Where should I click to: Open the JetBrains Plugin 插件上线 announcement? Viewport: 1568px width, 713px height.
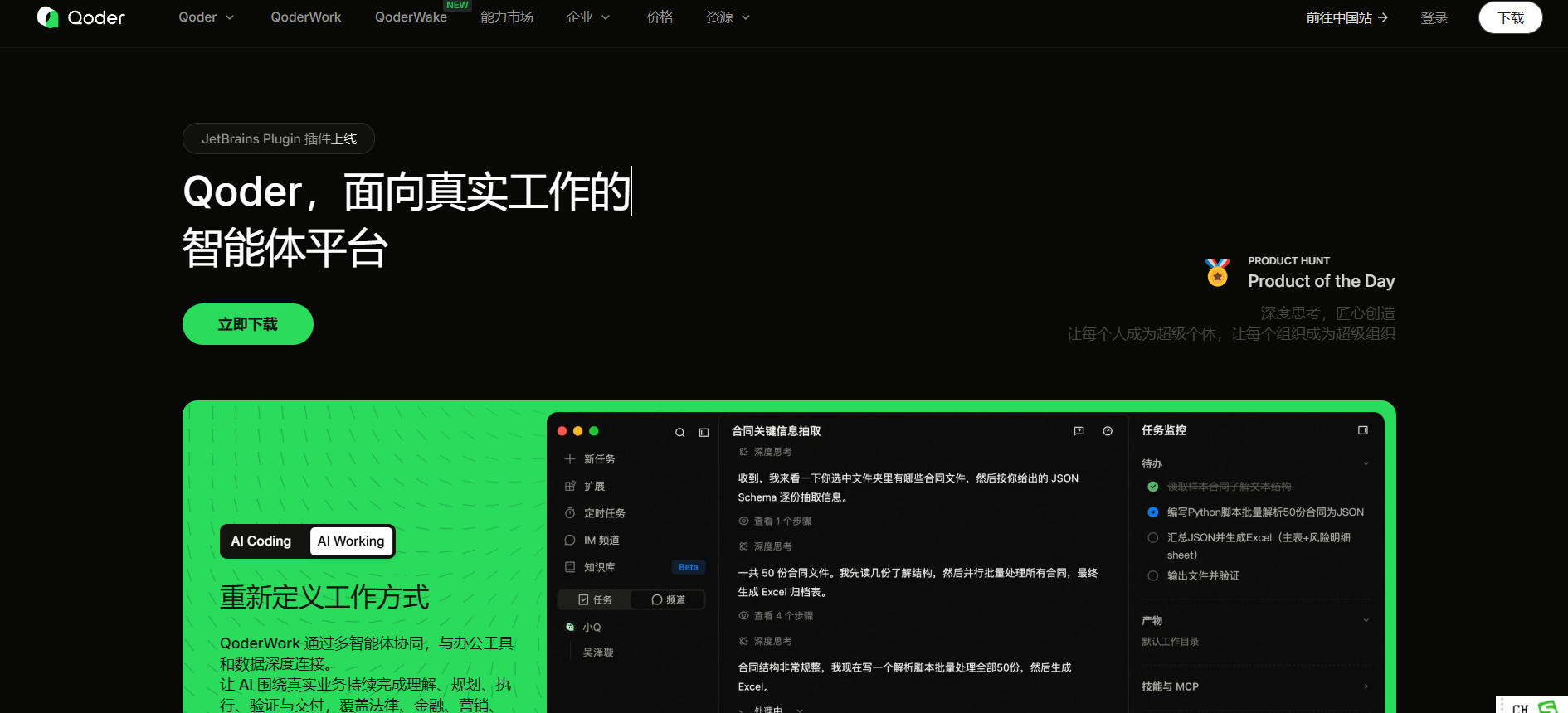[x=279, y=138]
